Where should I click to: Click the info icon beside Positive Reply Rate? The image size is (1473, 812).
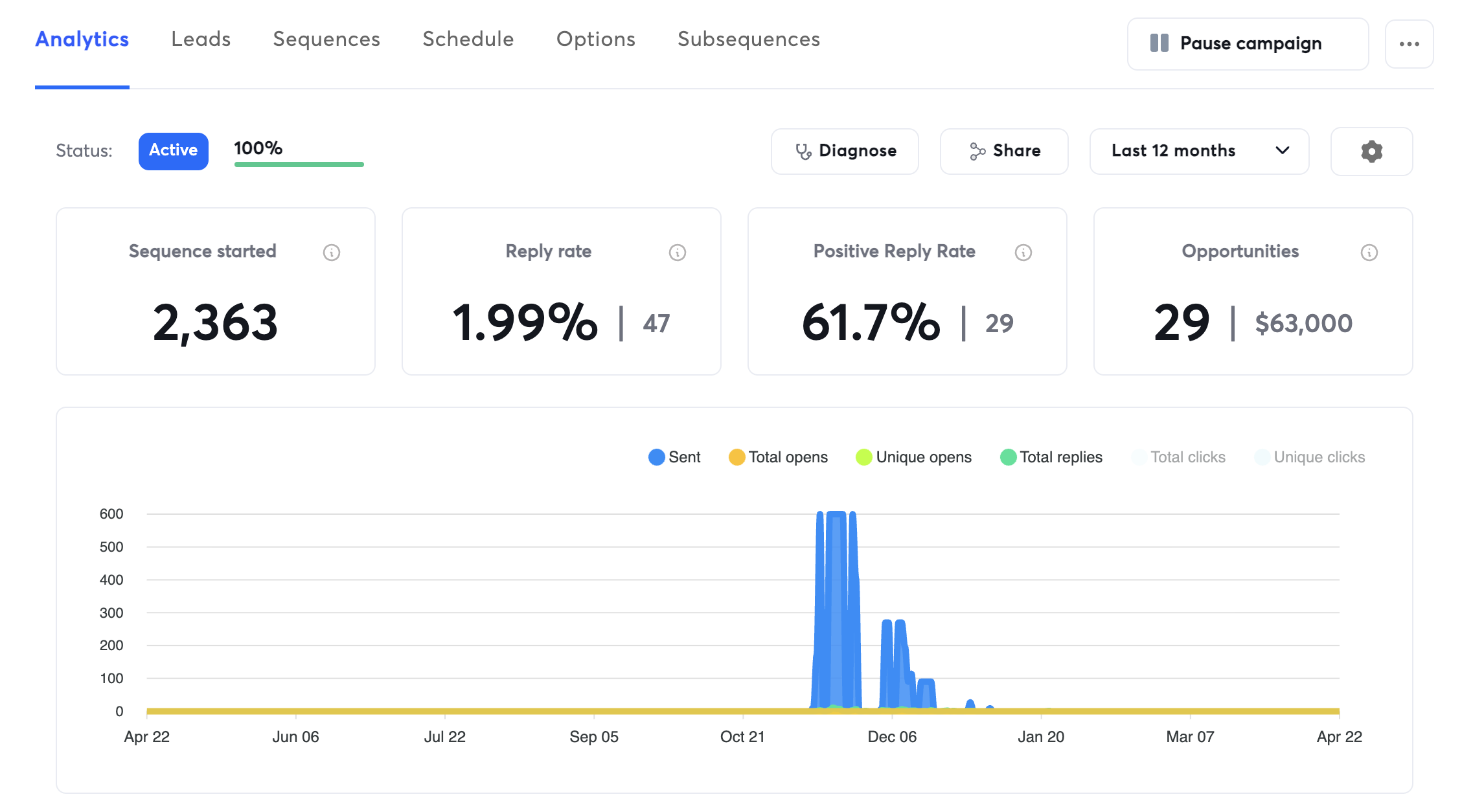click(1023, 253)
